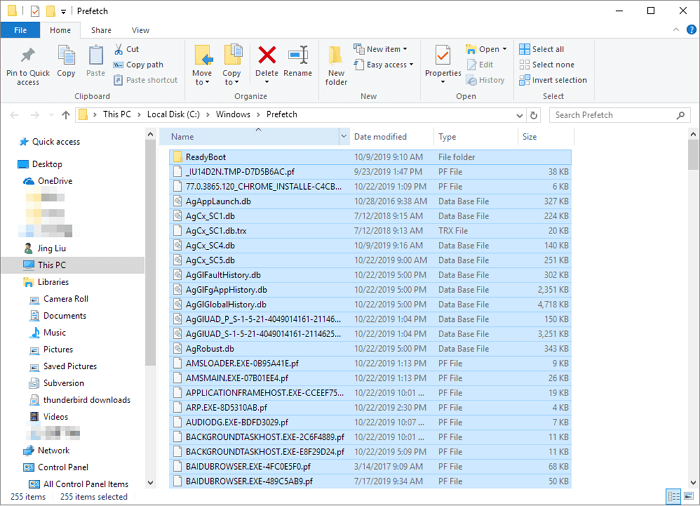700x506 pixels.
Task: Open recent locations dropdown arrow
Action: point(51,115)
